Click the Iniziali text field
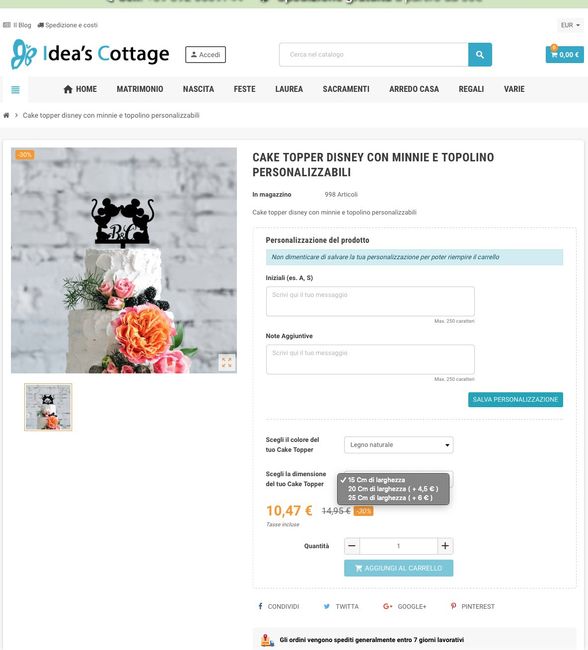The height and width of the screenshot is (650, 588). click(x=370, y=301)
